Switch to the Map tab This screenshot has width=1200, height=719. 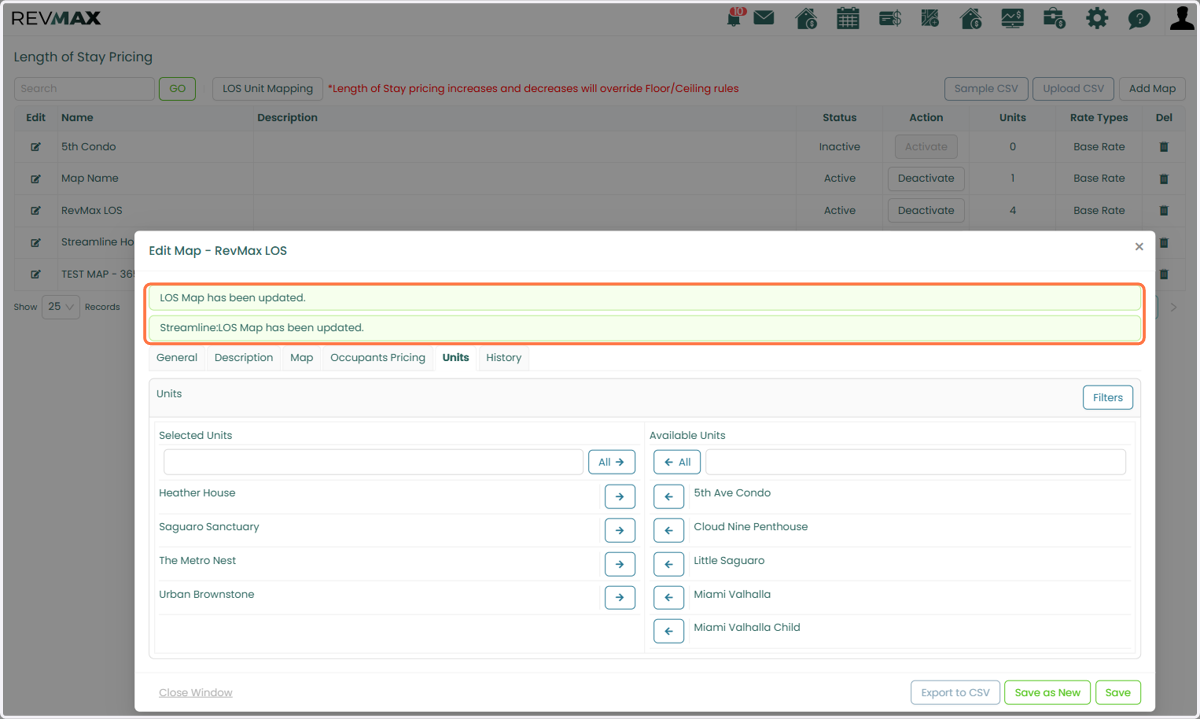coord(302,358)
